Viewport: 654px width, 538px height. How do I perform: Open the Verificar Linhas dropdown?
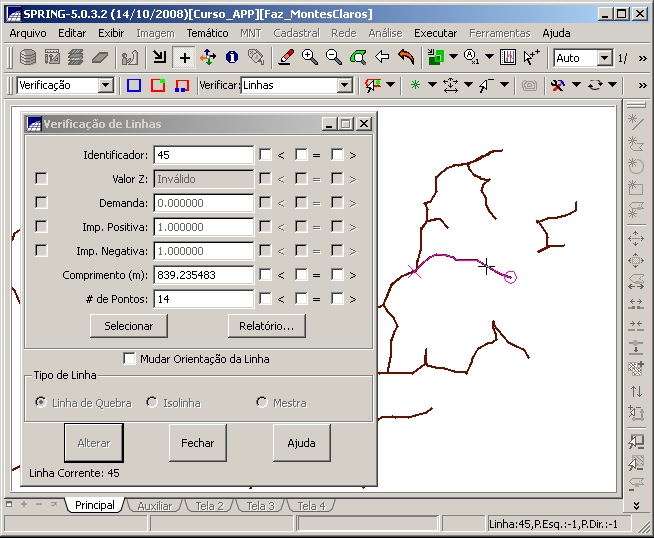click(344, 86)
